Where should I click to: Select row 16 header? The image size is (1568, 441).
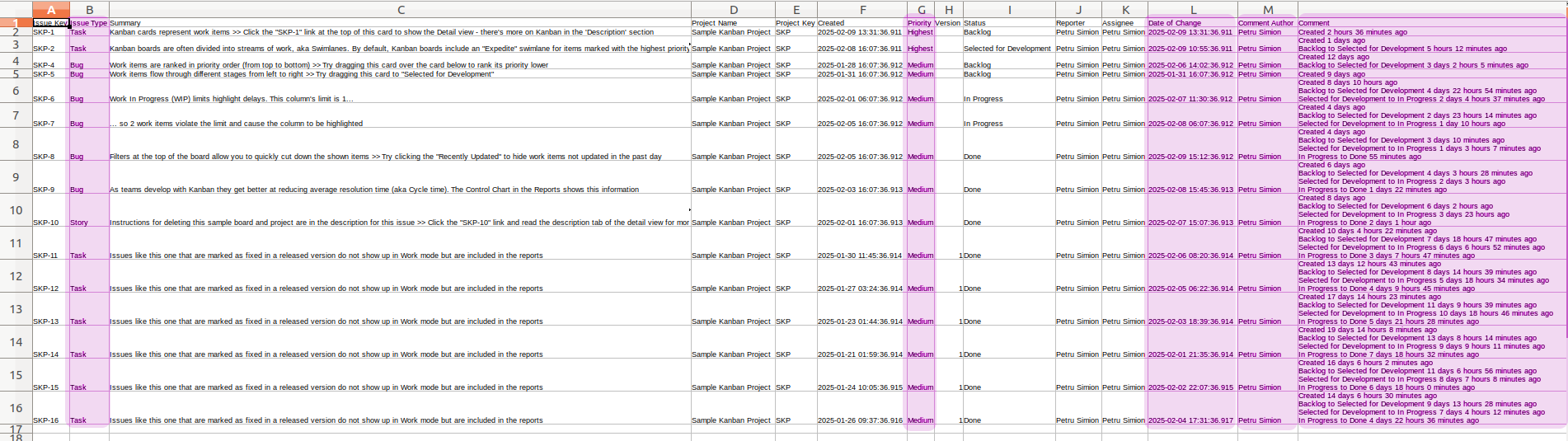(x=16, y=408)
